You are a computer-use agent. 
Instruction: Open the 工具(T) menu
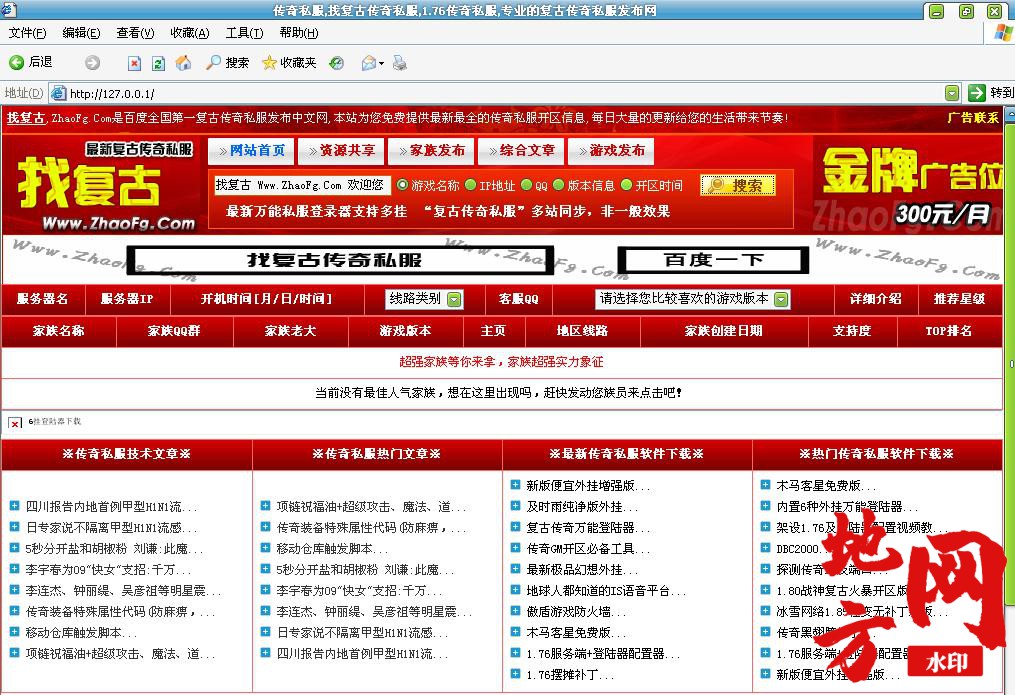click(x=244, y=33)
